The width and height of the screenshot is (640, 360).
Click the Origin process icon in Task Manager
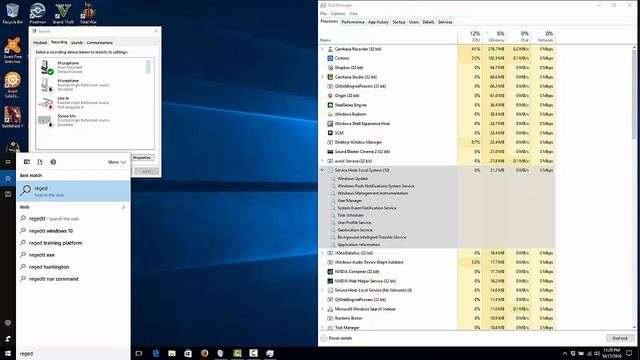coord(330,96)
